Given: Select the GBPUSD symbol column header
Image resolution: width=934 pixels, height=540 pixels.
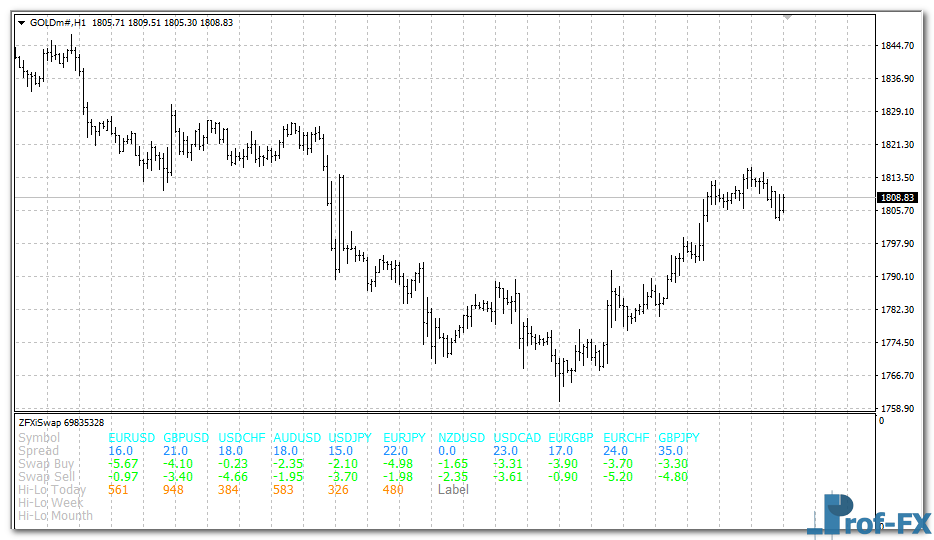Looking at the screenshot, I should coord(186,438).
